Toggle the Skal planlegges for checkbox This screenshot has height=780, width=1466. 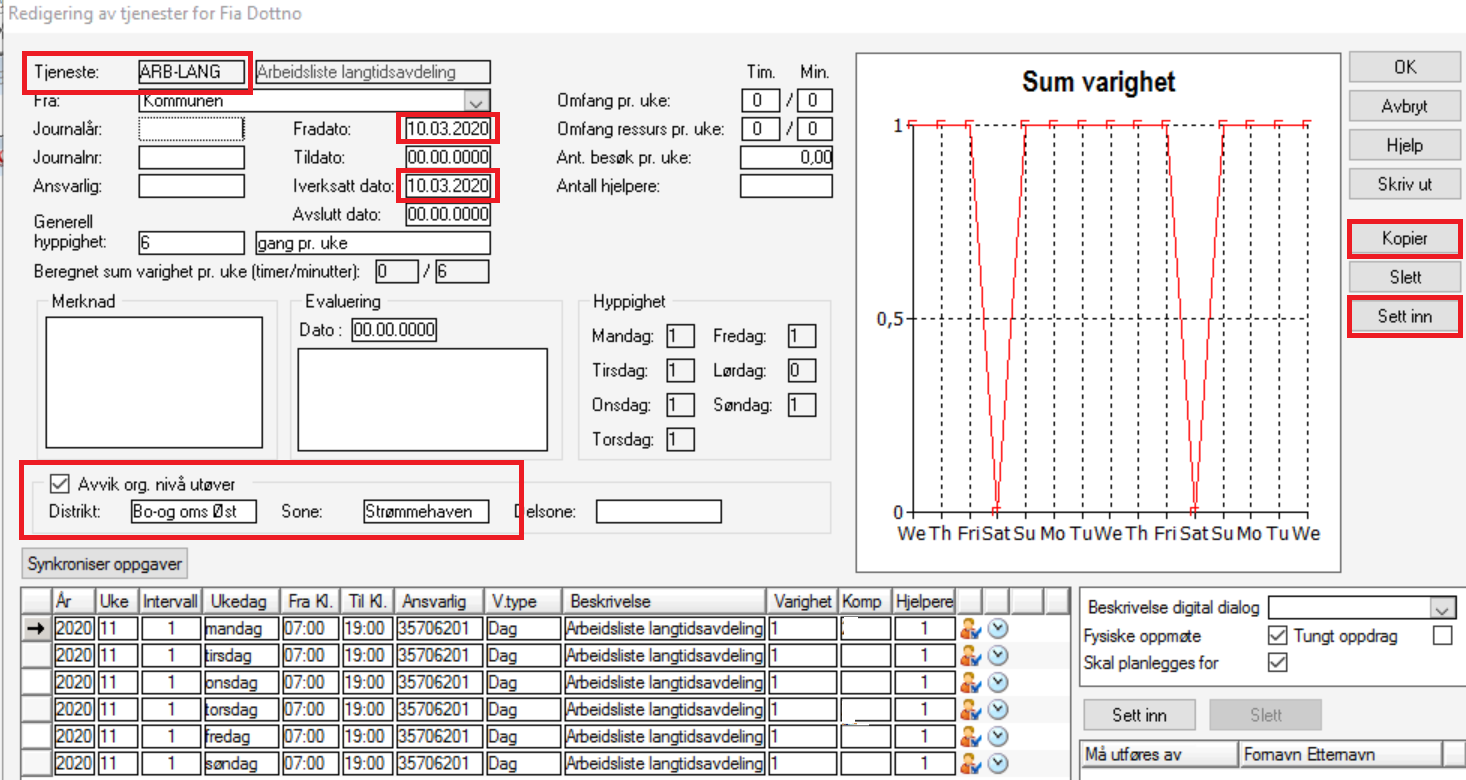tap(1277, 662)
